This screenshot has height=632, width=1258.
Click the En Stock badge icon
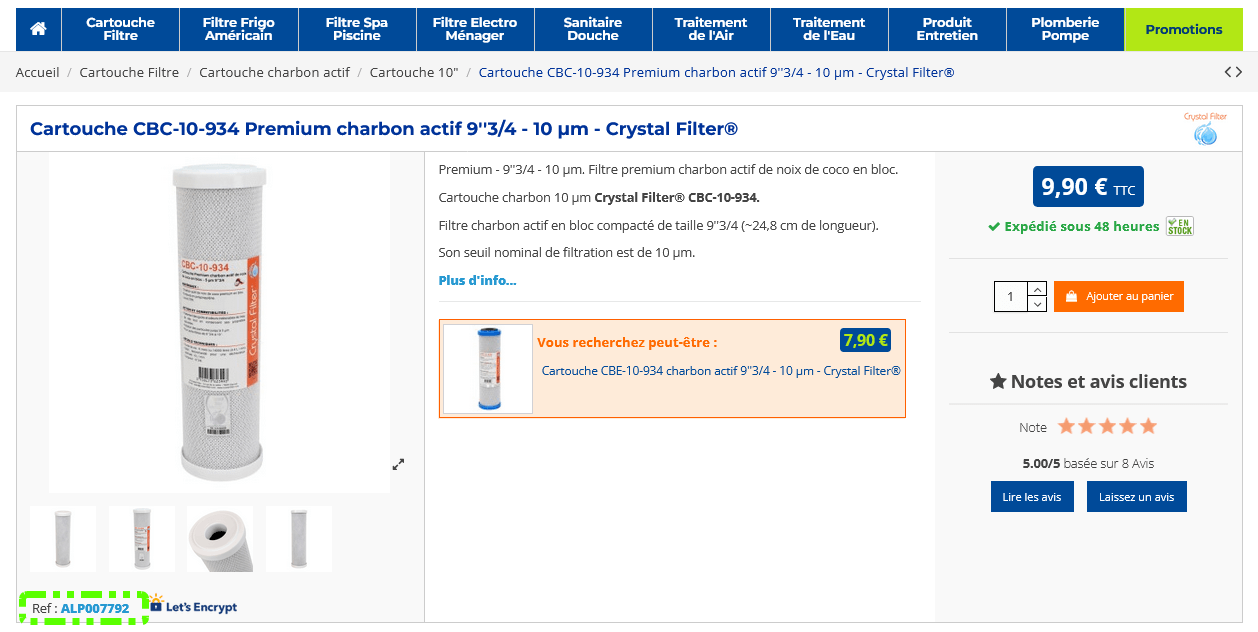pyautogui.click(x=1180, y=226)
